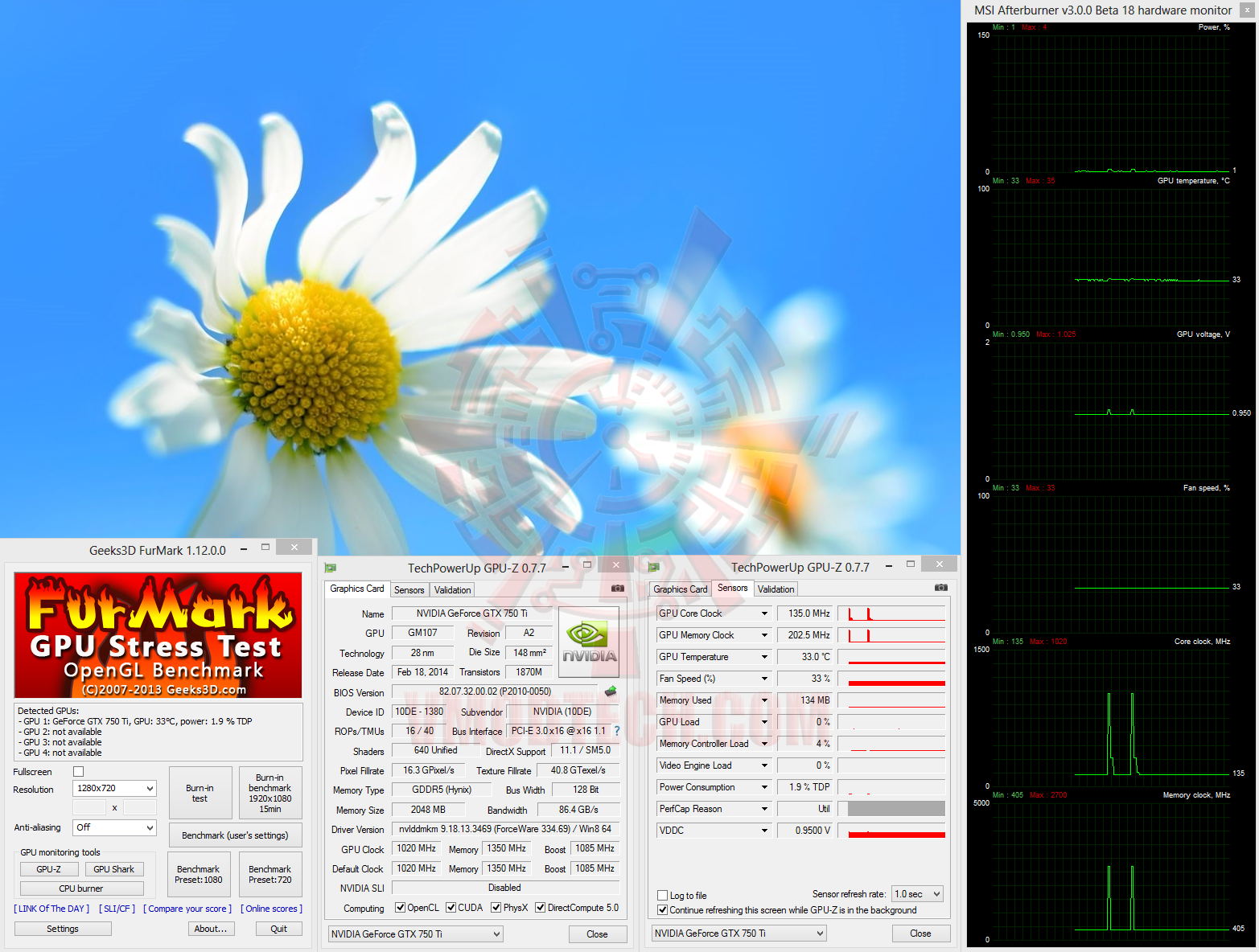Switch to Validation tab in left GPU-Z window

point(453,590)
